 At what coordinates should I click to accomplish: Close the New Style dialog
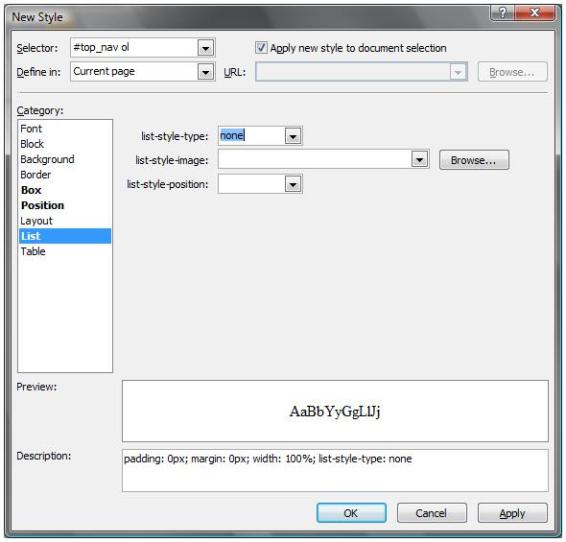point(535,13)
